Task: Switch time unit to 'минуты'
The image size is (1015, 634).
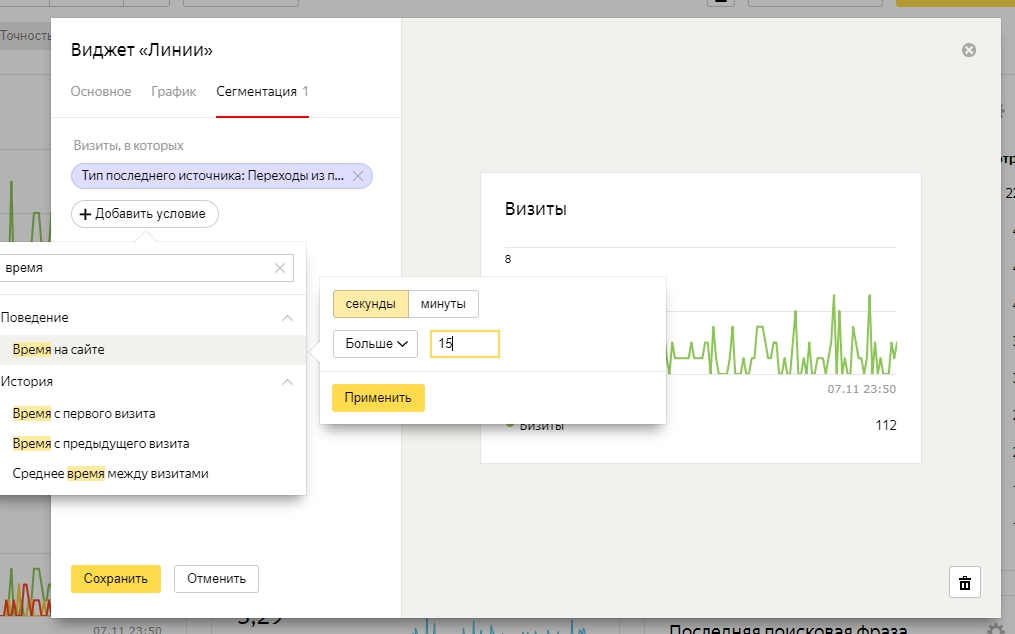Action: pos(444,304)
